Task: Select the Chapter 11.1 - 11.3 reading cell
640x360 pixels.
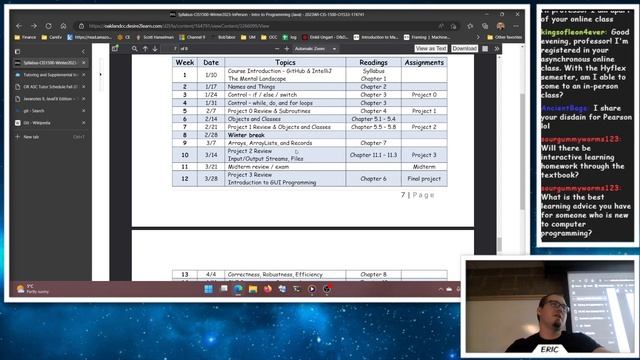Action: point(373,155)
